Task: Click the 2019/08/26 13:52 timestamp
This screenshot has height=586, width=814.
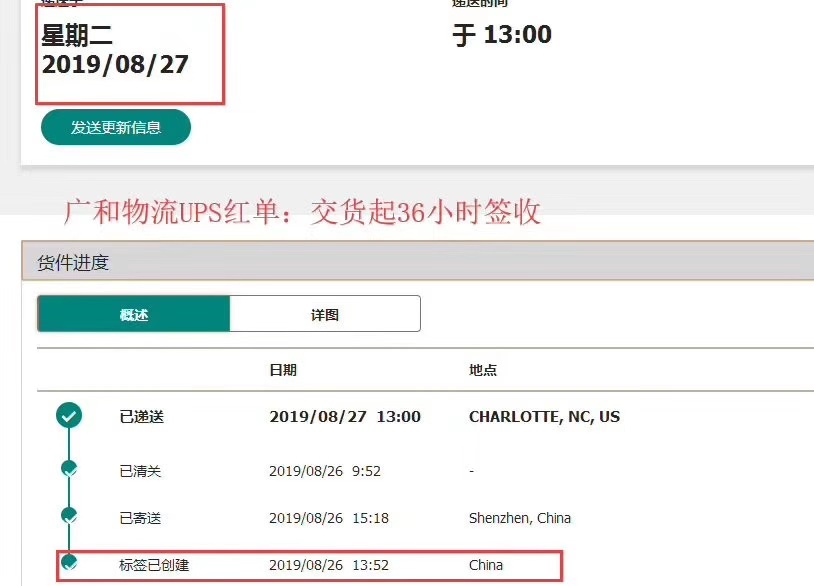Action: [x=328, y=565]
